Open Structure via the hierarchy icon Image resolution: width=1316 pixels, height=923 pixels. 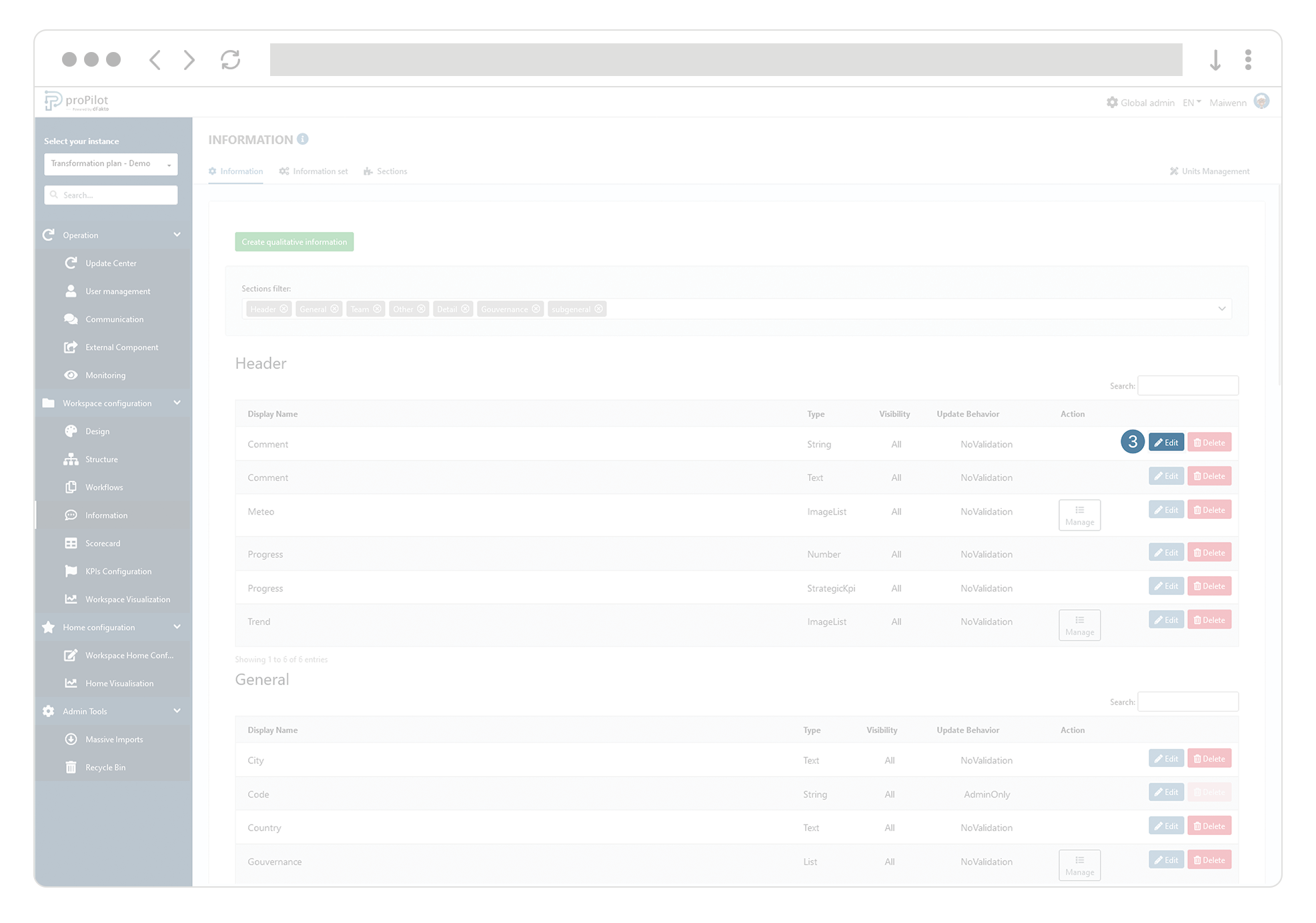tap(71, 459)
